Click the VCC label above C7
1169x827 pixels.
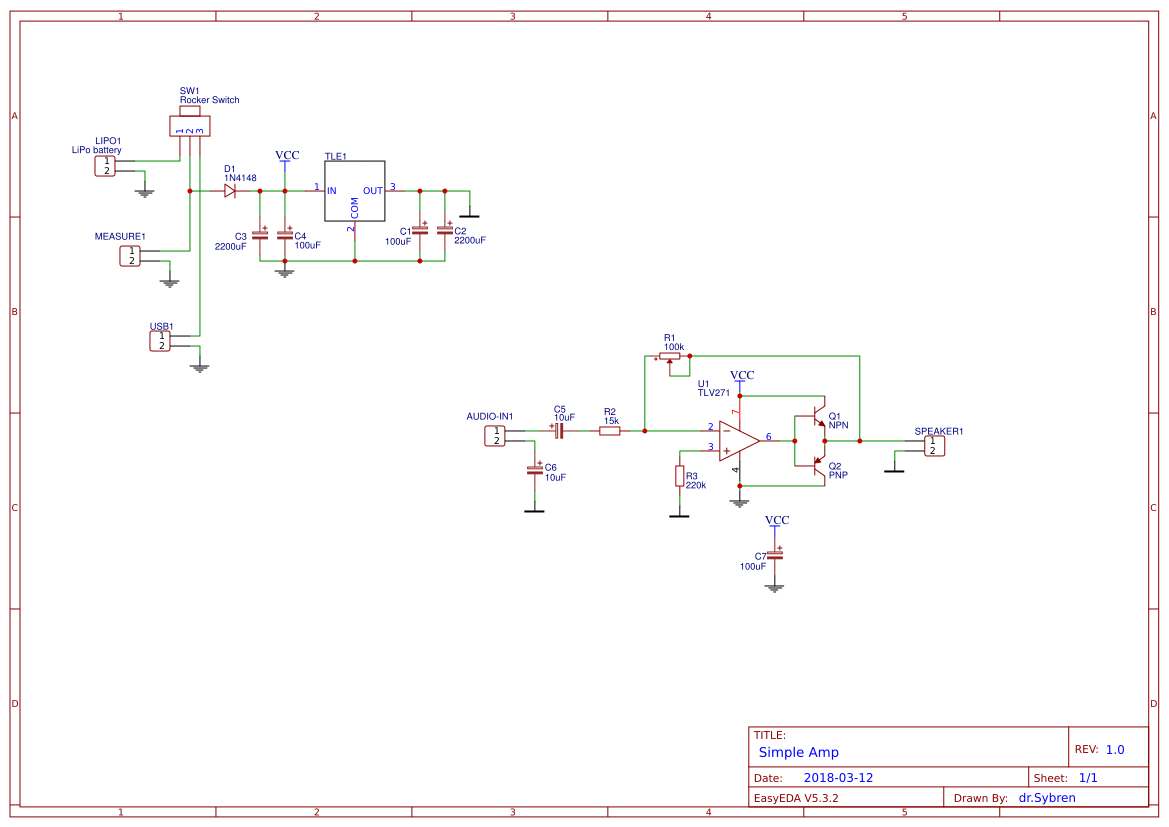(x=777, y=521)
